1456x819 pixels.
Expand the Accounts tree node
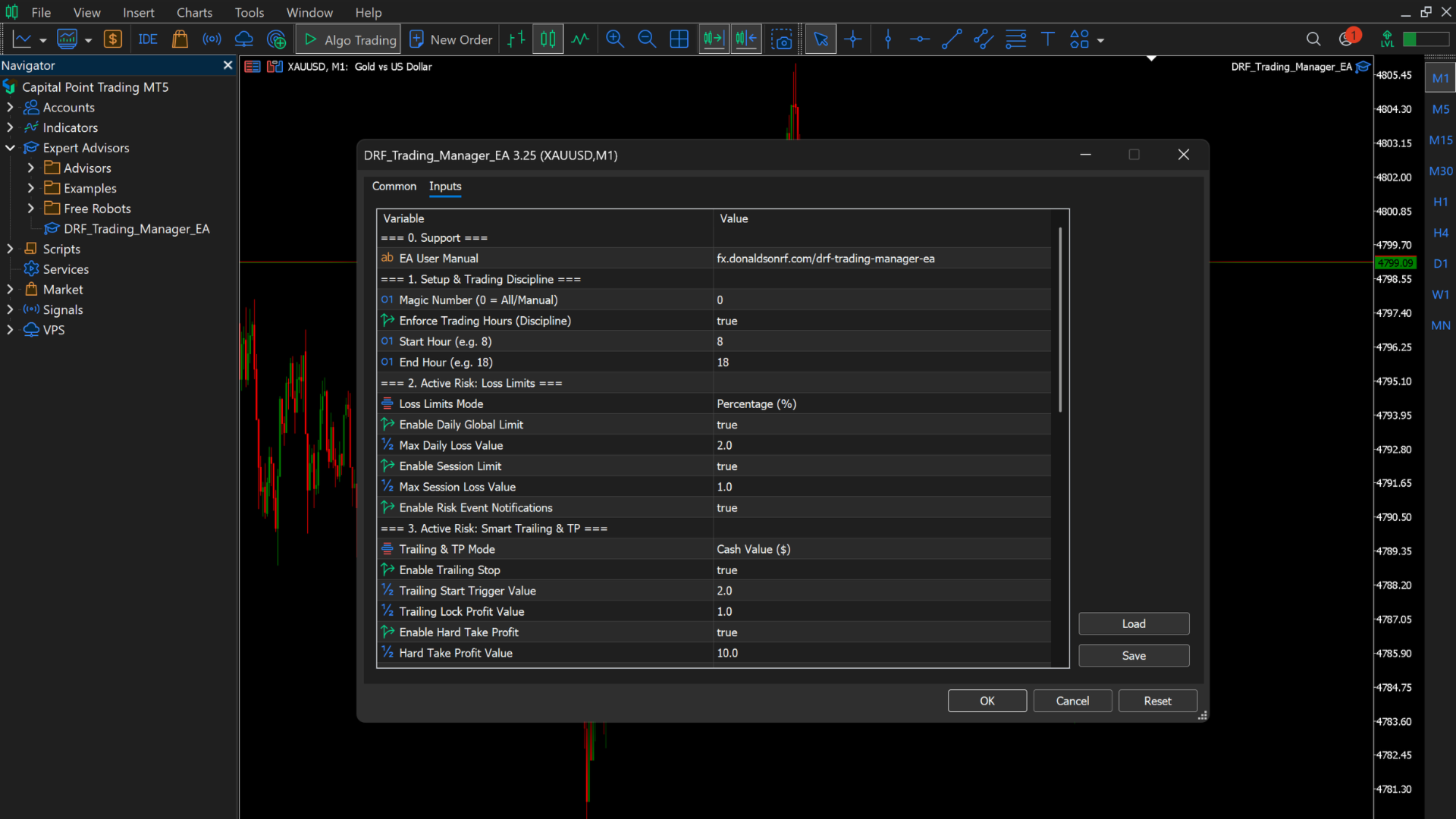10,108
